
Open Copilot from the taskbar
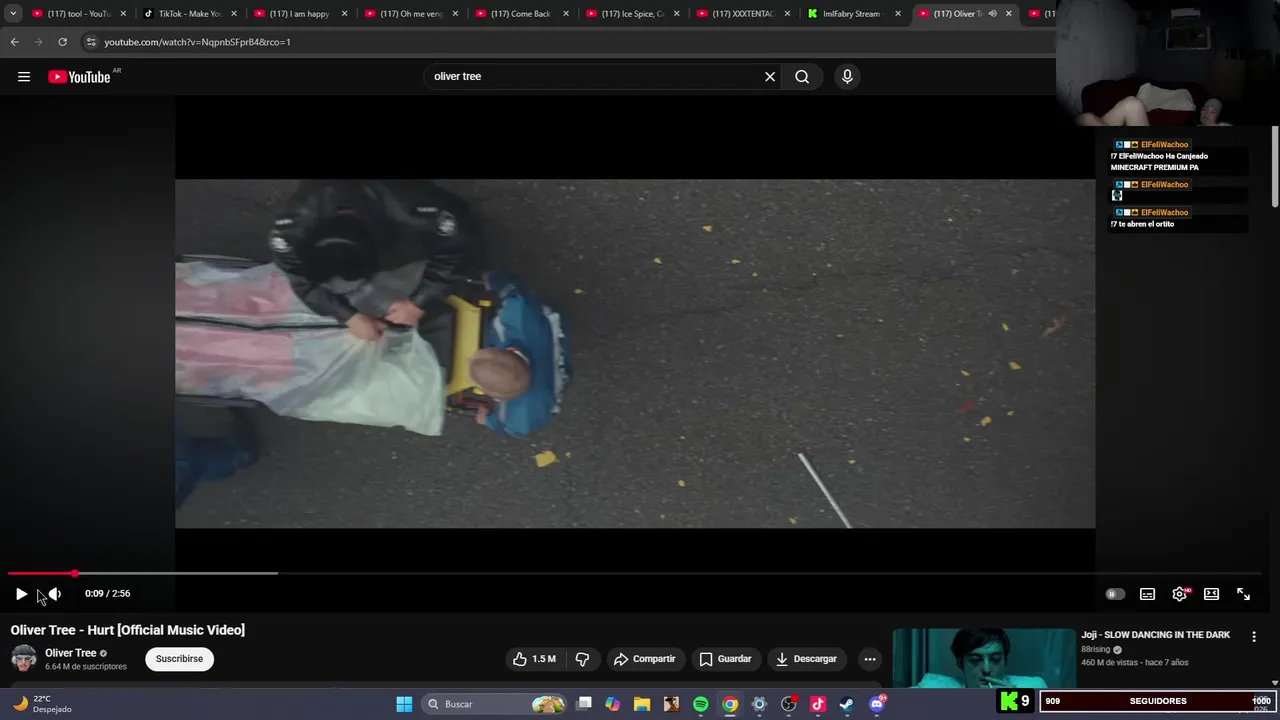coord(613,704)
